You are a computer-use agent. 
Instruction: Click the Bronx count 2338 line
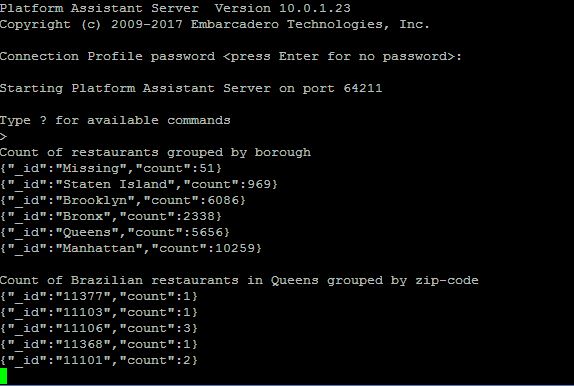click(x=111, y=216)
